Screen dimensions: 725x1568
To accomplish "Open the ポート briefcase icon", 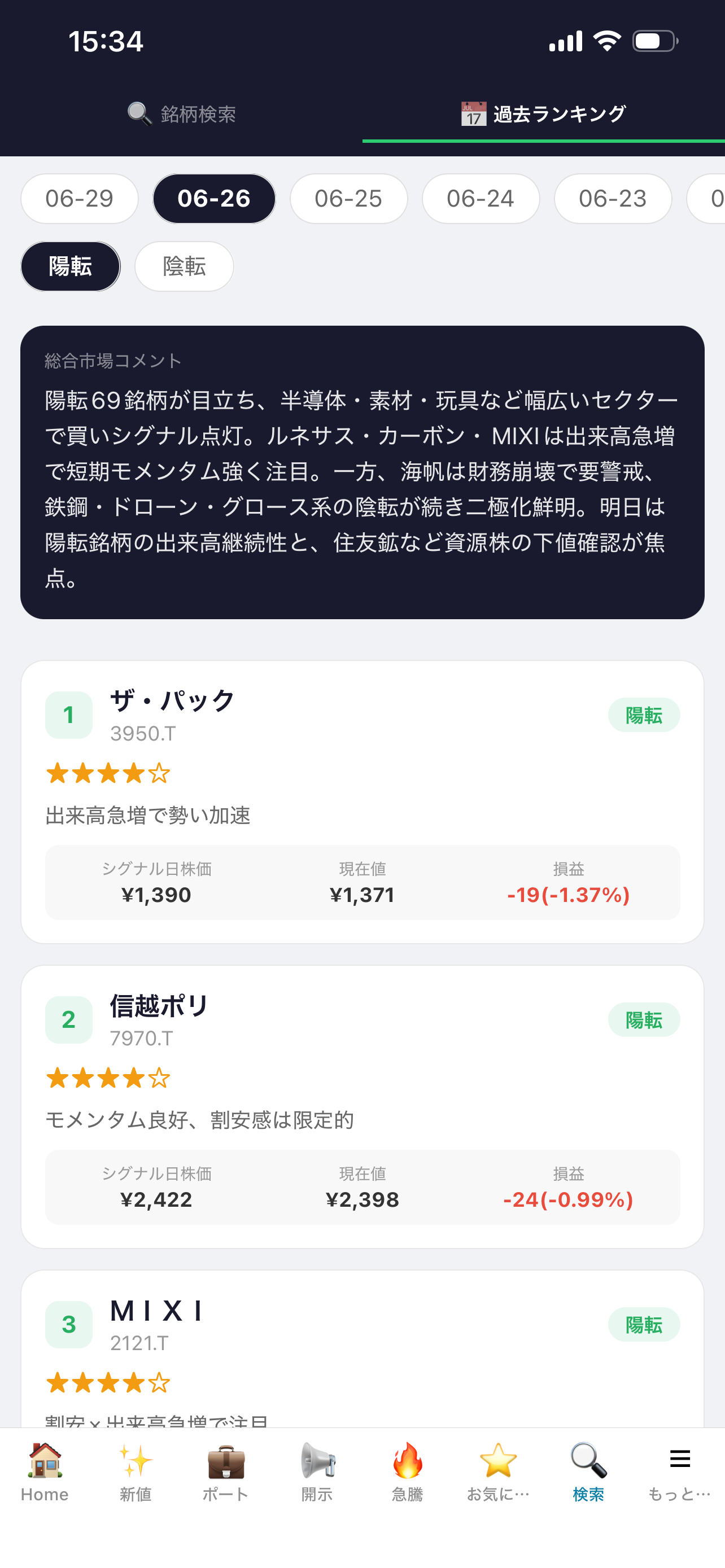I will click(226, 1460).
